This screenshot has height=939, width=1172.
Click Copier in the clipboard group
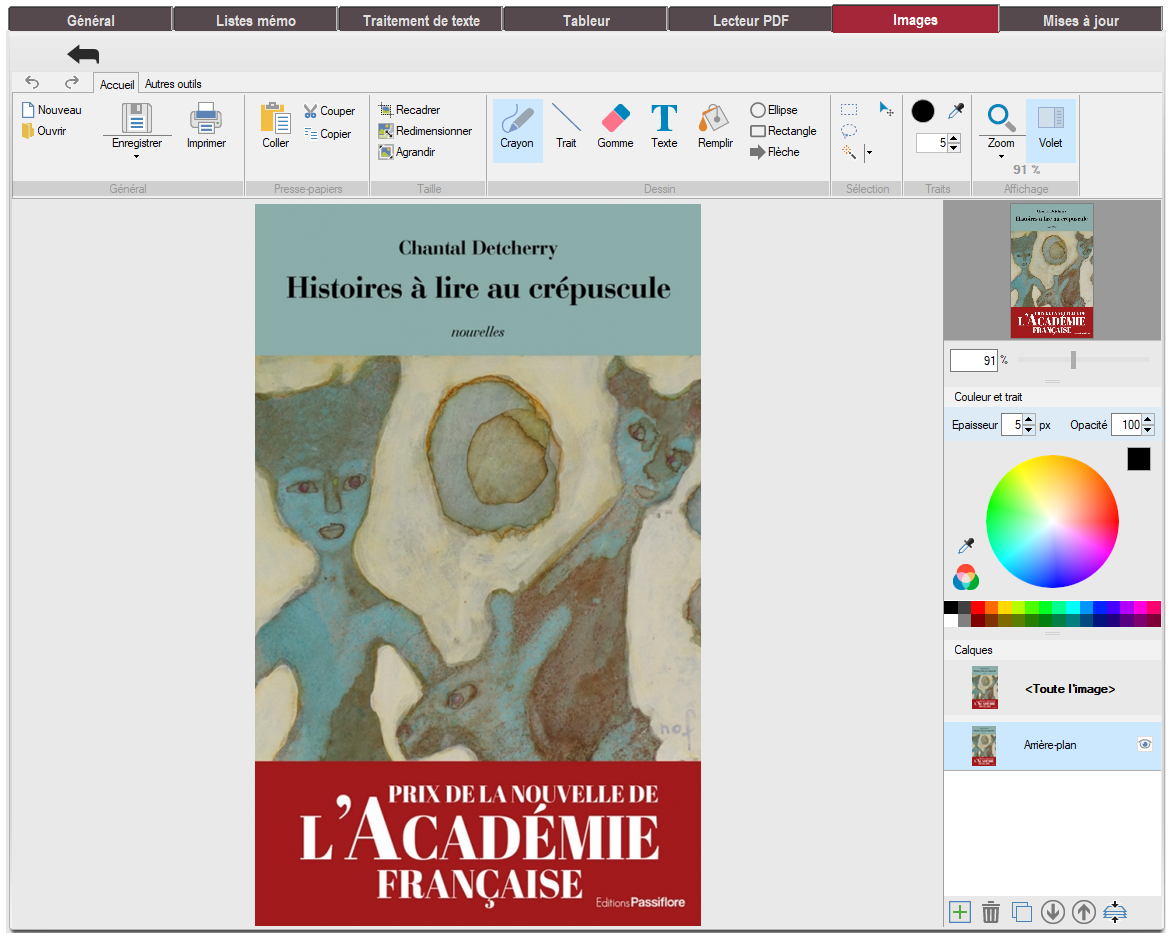click(x=327, y=134)
